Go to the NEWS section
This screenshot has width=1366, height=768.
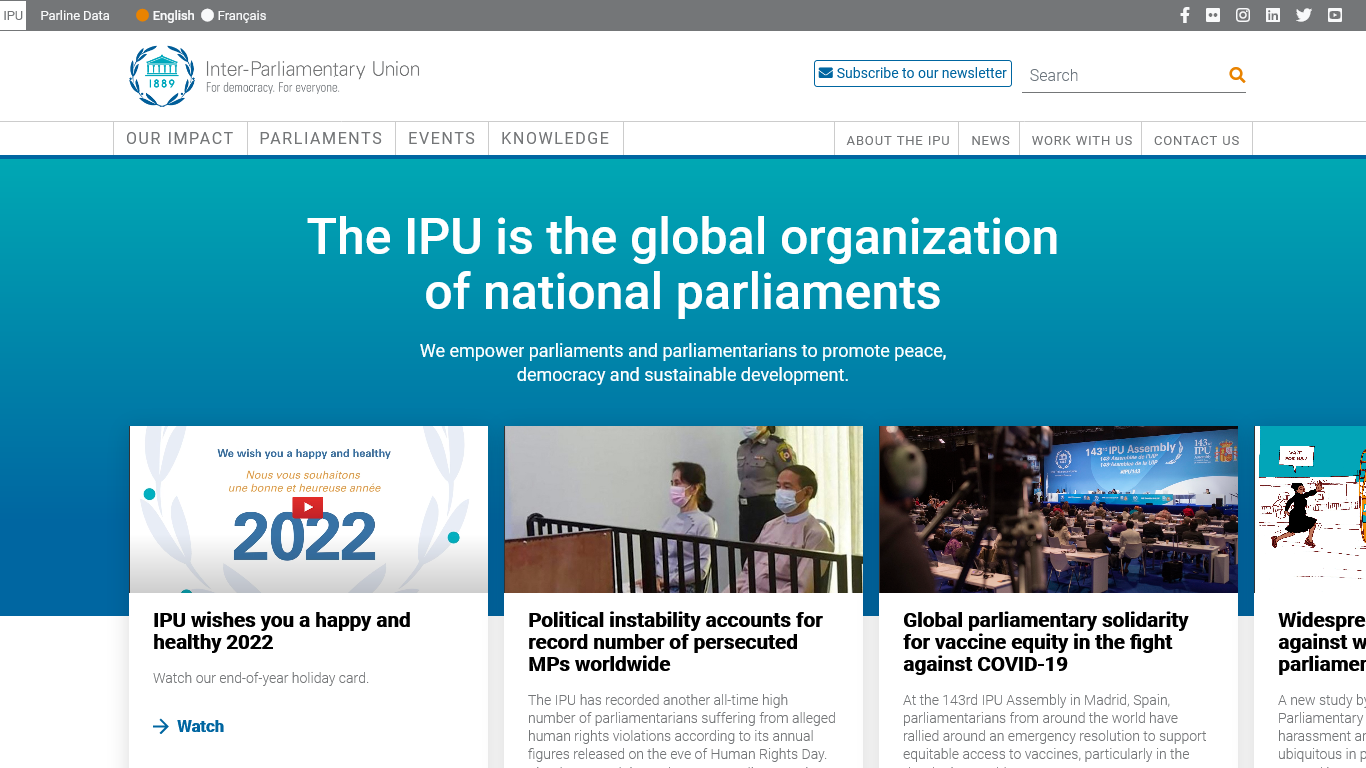click(990, 140)
